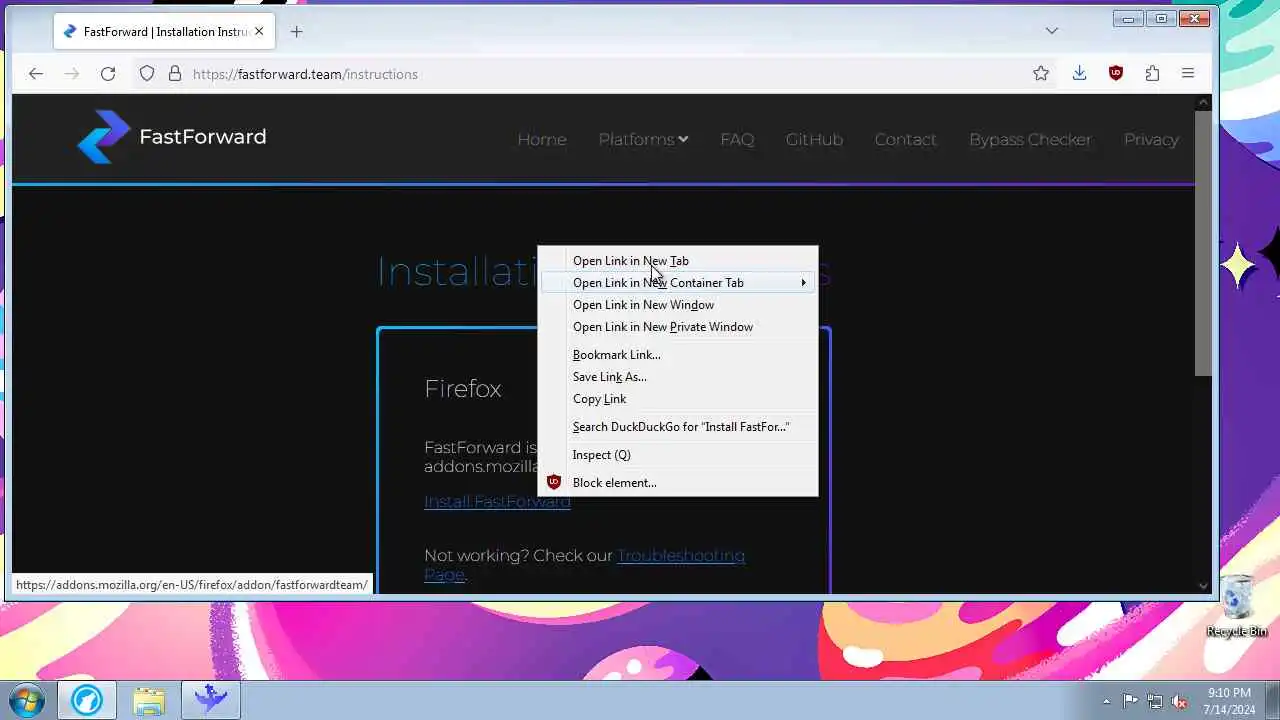Open the Contact navigation link
1280x720 pixels.
click(x=905, y=139)
